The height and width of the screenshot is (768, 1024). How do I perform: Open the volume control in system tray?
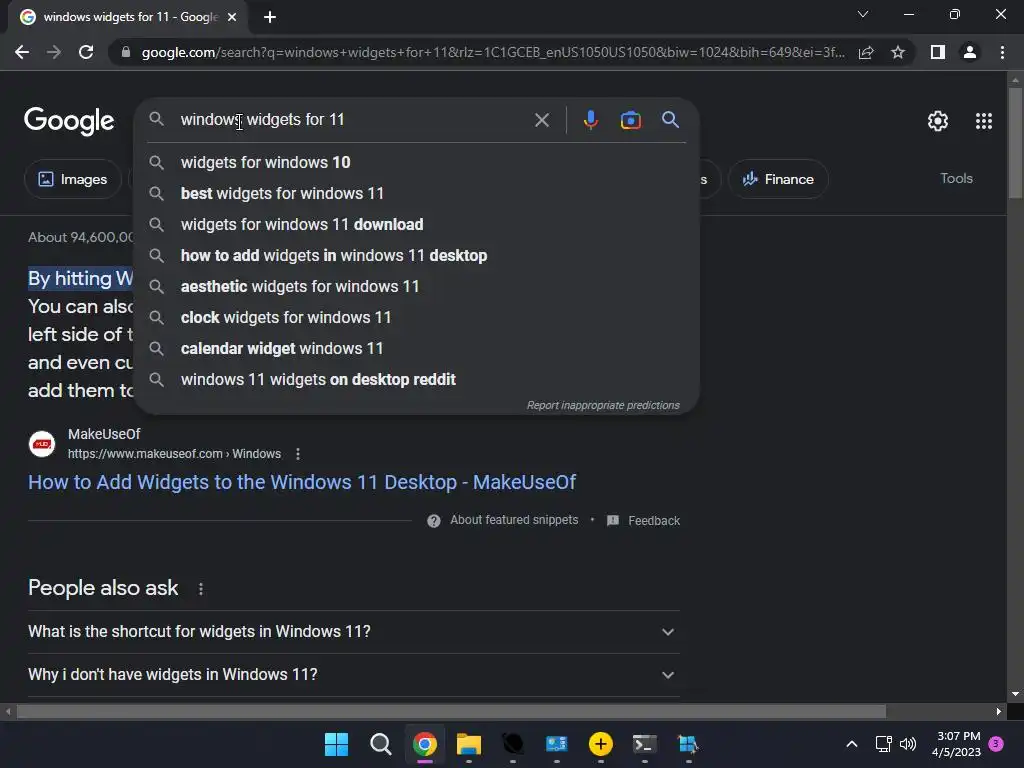908,744
